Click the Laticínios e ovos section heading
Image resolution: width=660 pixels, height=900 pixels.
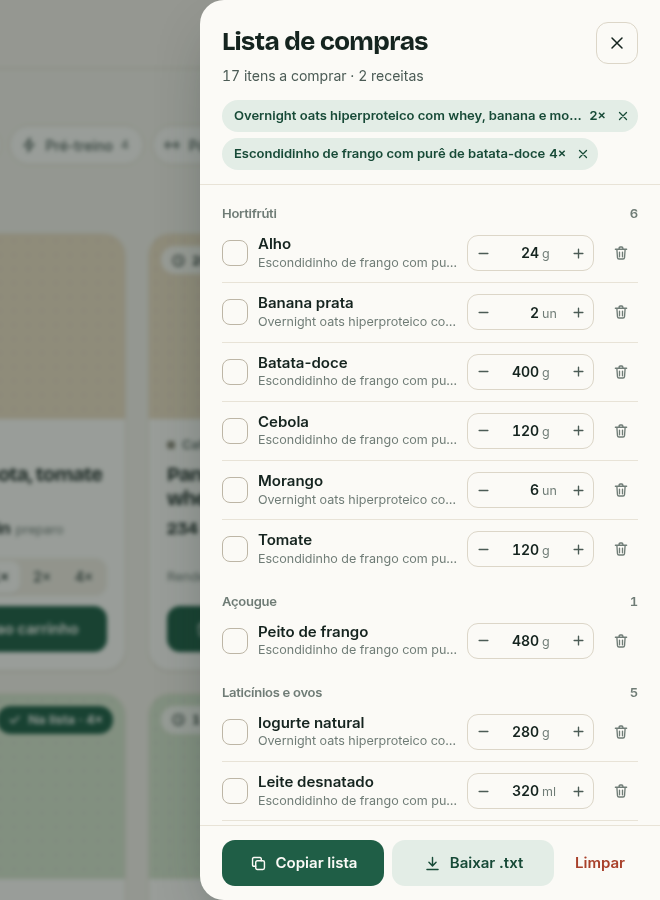[x=272, y=693]
